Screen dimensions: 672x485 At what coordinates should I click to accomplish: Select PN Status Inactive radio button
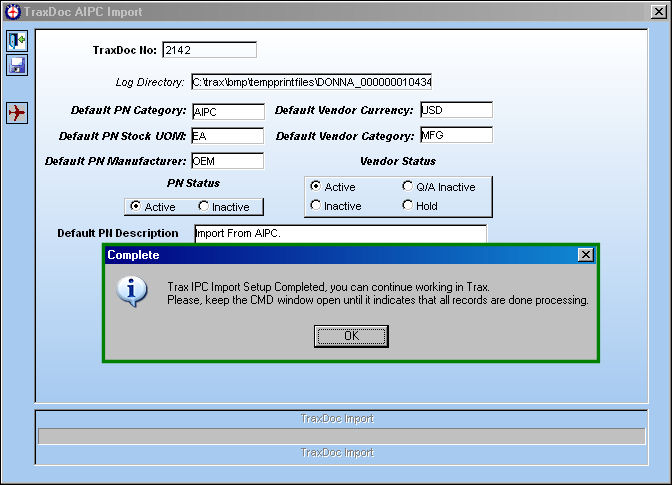pos(204,207)
